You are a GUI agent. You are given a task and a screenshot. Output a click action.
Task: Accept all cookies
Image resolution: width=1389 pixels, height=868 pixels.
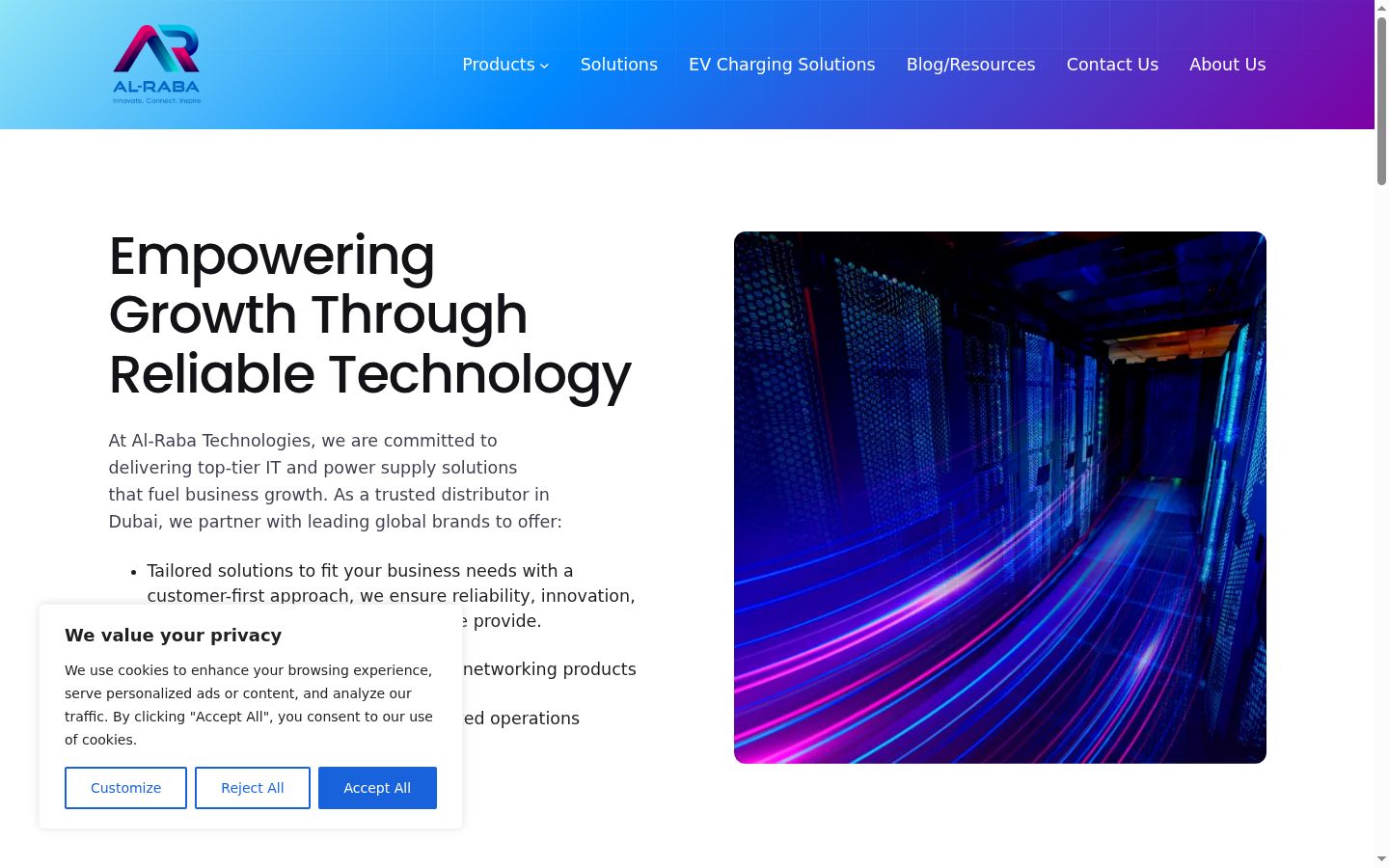[377, 788]
